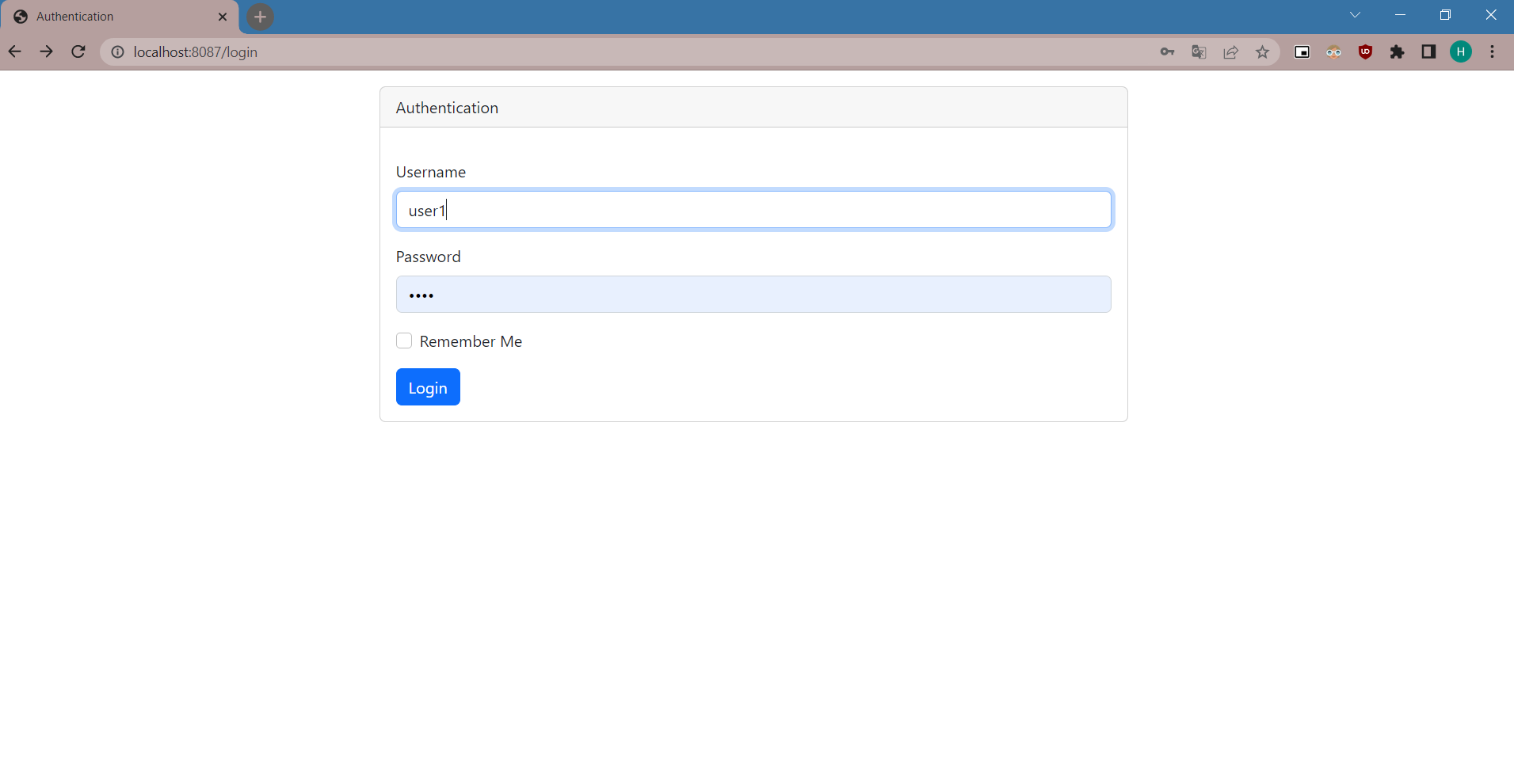Click the share icon in the toolbar

point(1230,51)
